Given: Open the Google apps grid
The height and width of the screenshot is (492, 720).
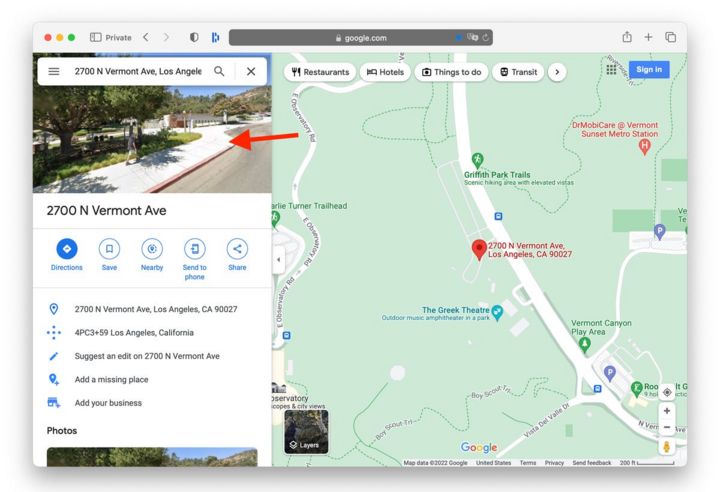Looking at the screenshot, I should coord(611,70).
